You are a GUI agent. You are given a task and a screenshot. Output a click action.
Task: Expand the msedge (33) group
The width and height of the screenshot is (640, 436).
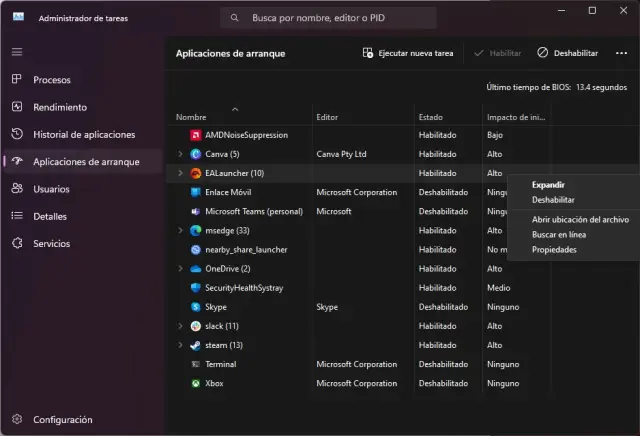[x=180, y=230]
